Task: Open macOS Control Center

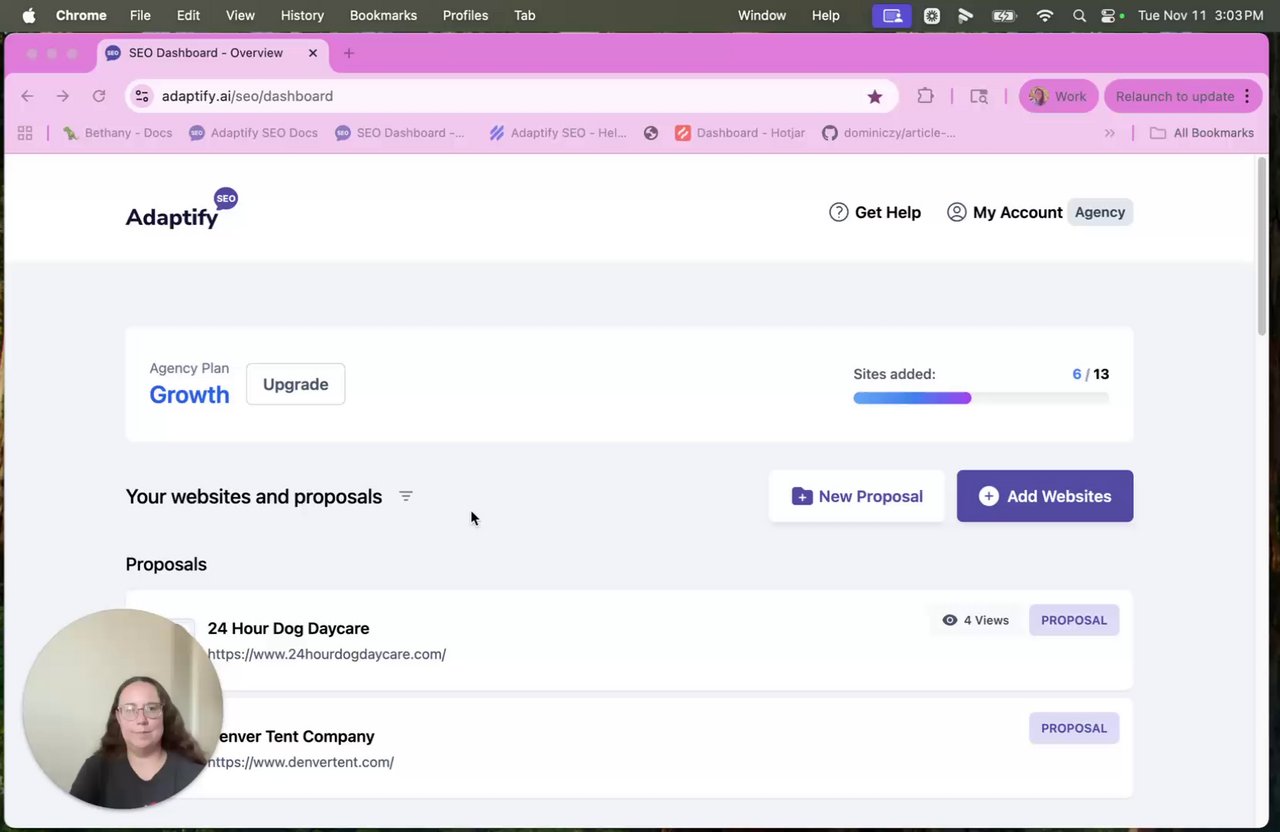Action: click(1108, 15)
